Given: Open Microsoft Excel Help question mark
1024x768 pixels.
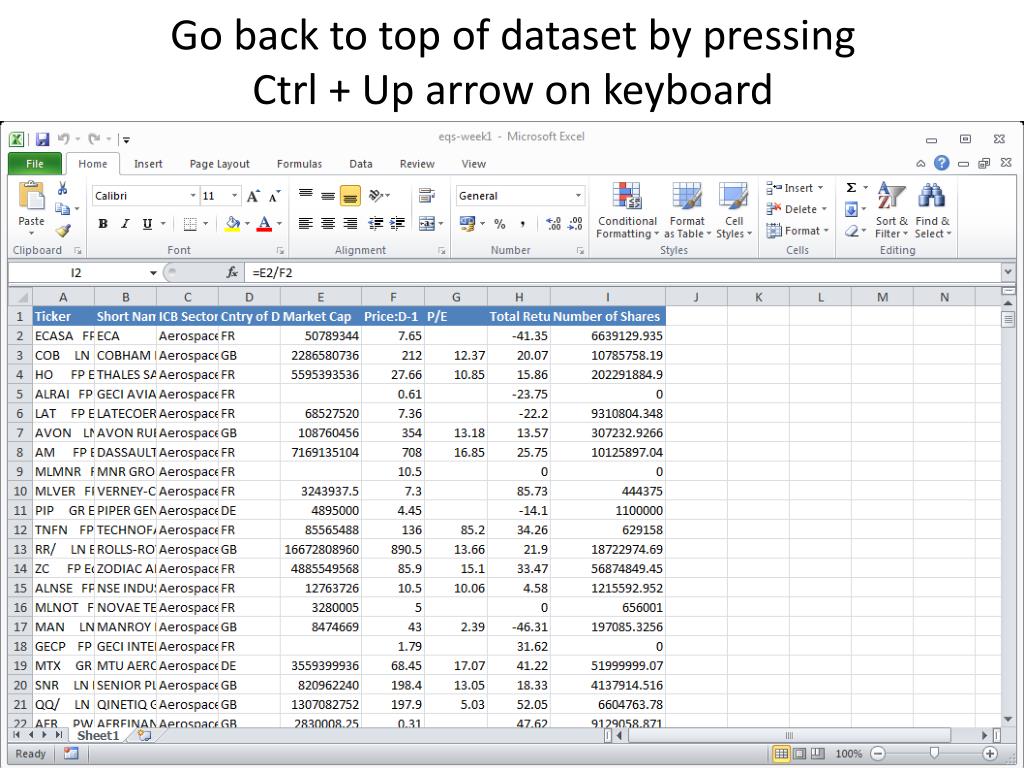Looking at the screenshot, I should click(x=941, y=163).
